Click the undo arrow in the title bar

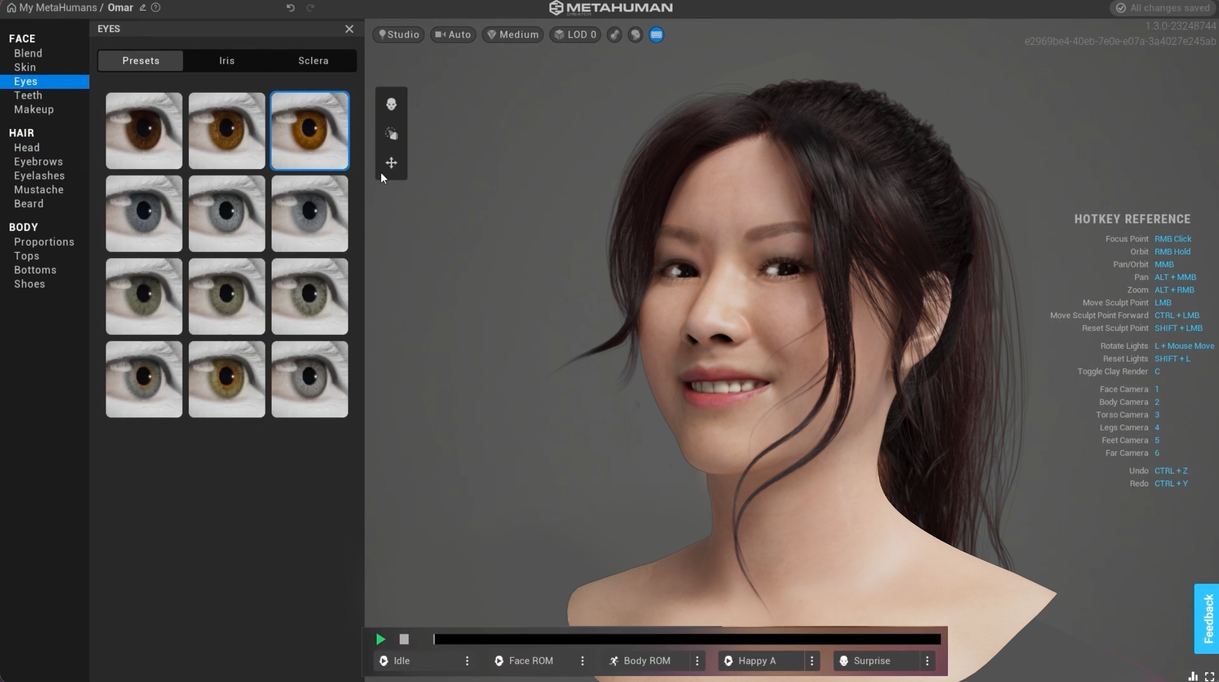click(290, 8)
